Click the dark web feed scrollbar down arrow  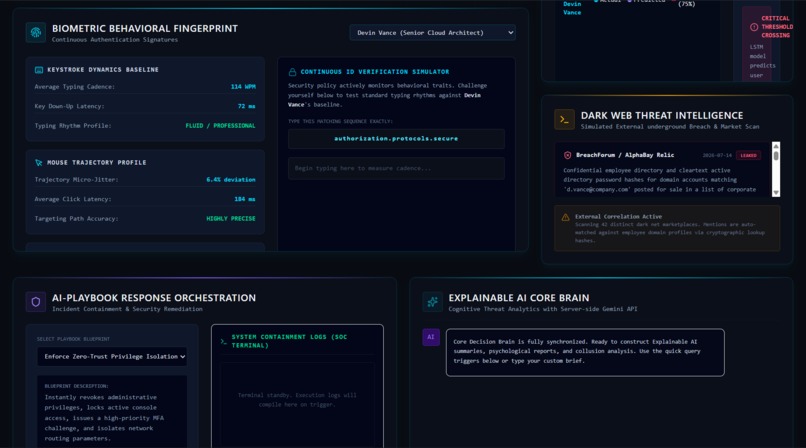[x=776, y=193]
